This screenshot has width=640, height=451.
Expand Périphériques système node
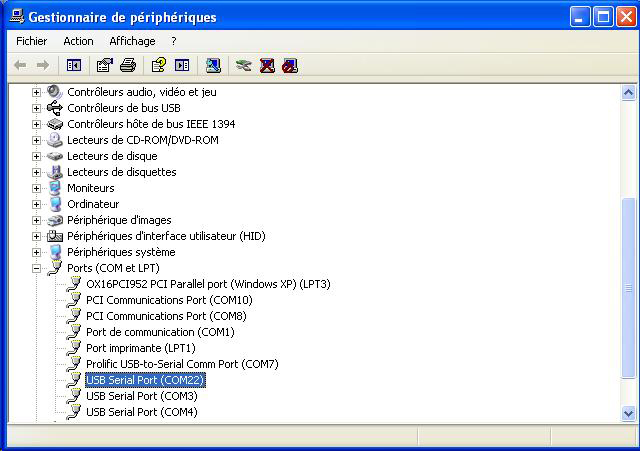[36, 252]
